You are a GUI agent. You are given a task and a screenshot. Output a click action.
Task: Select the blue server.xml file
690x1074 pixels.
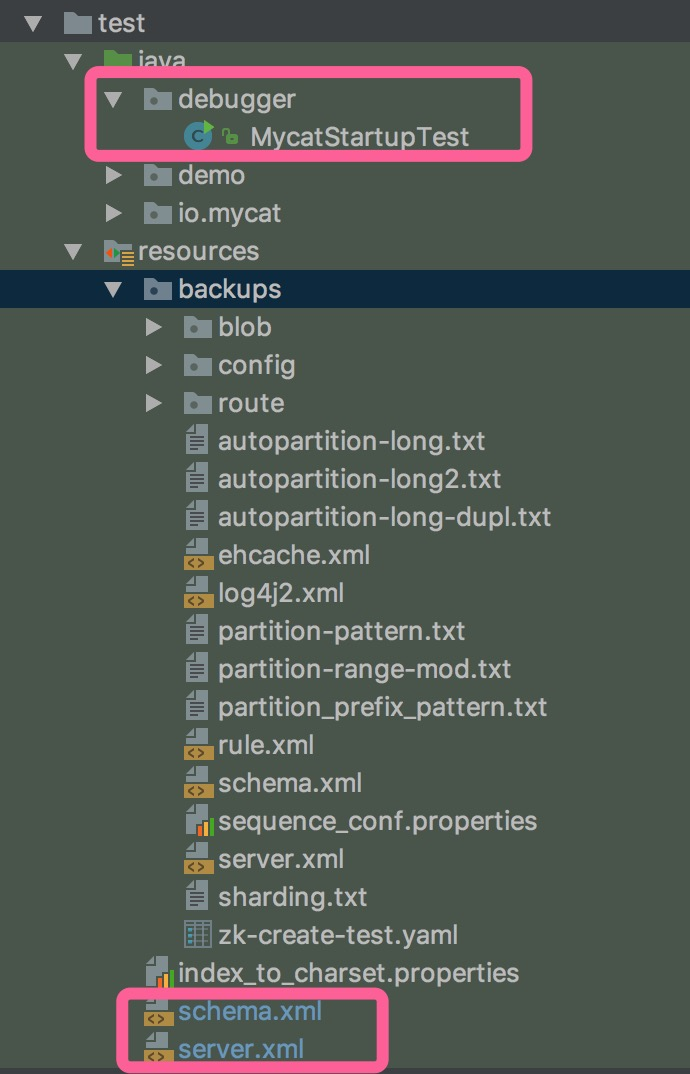(241, 1049)
